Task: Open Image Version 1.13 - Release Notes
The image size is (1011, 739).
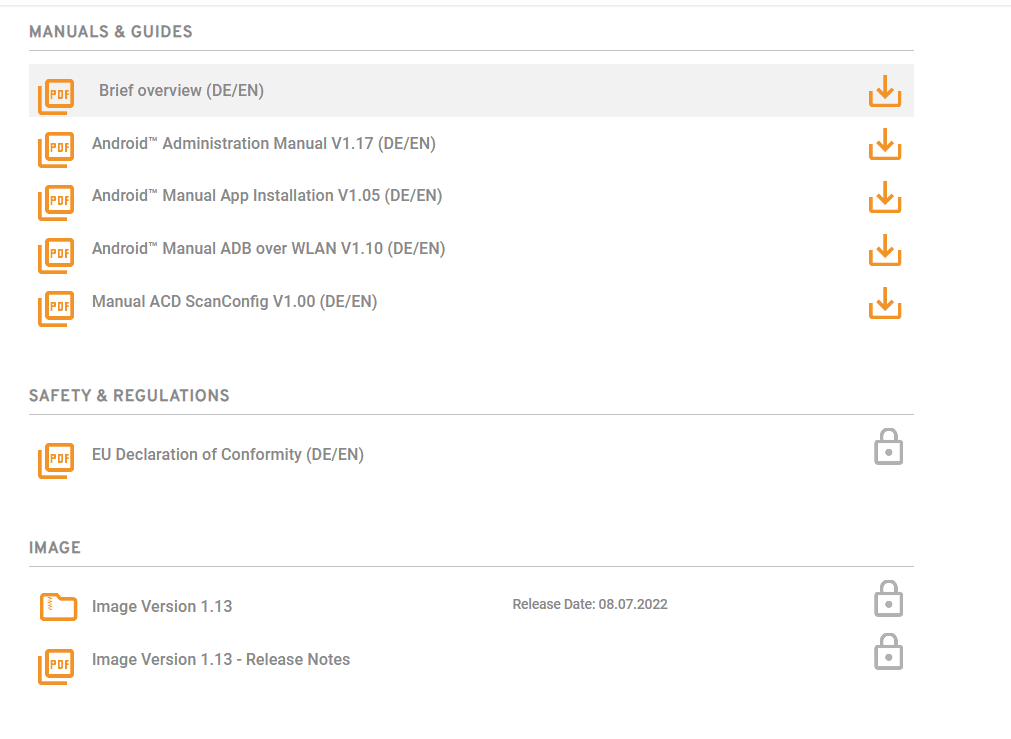Action: click(x=221, y=659)
